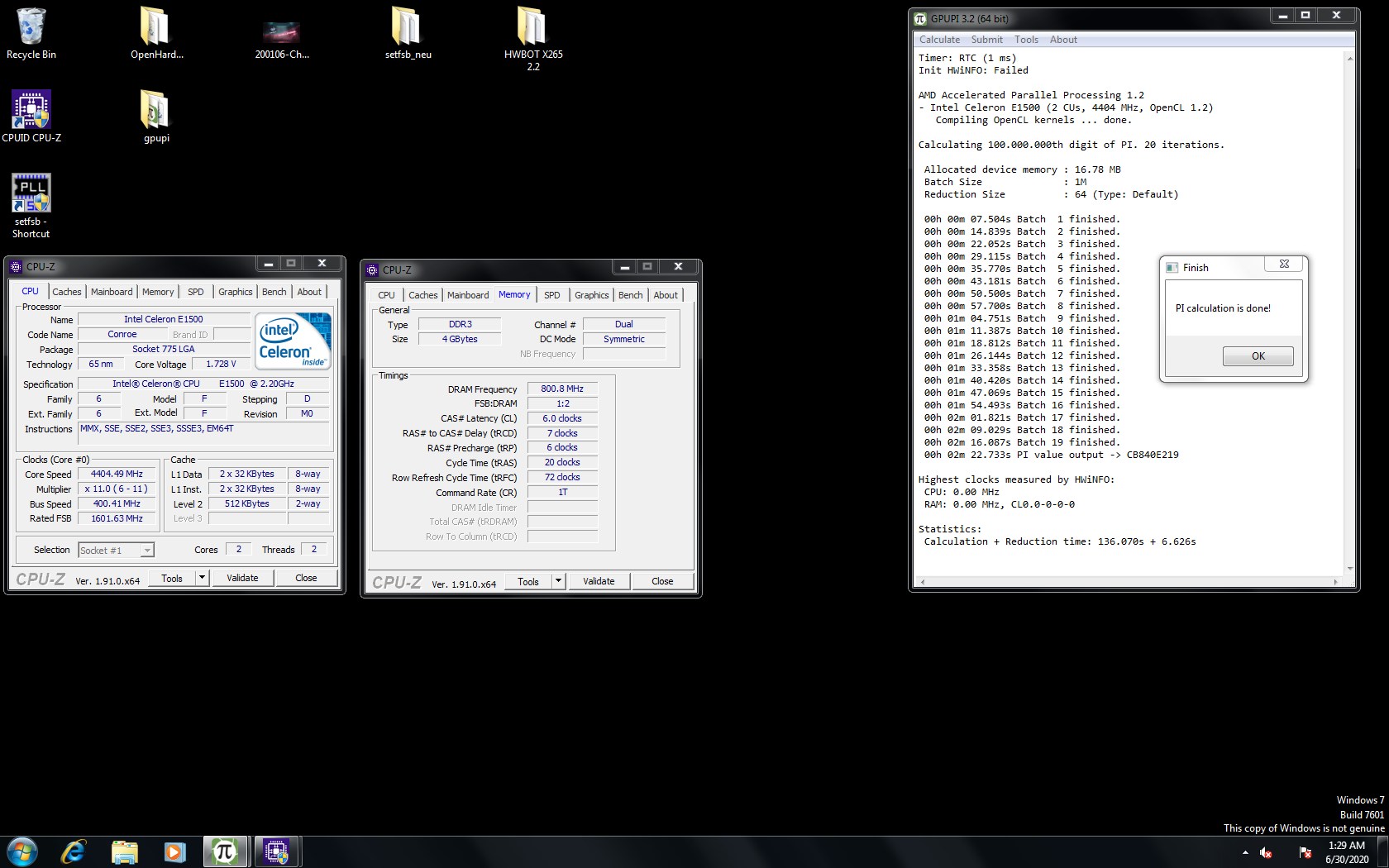
Task: Switch to CPU tab in Memory CPU-Z window
Action: coord(386,295)
